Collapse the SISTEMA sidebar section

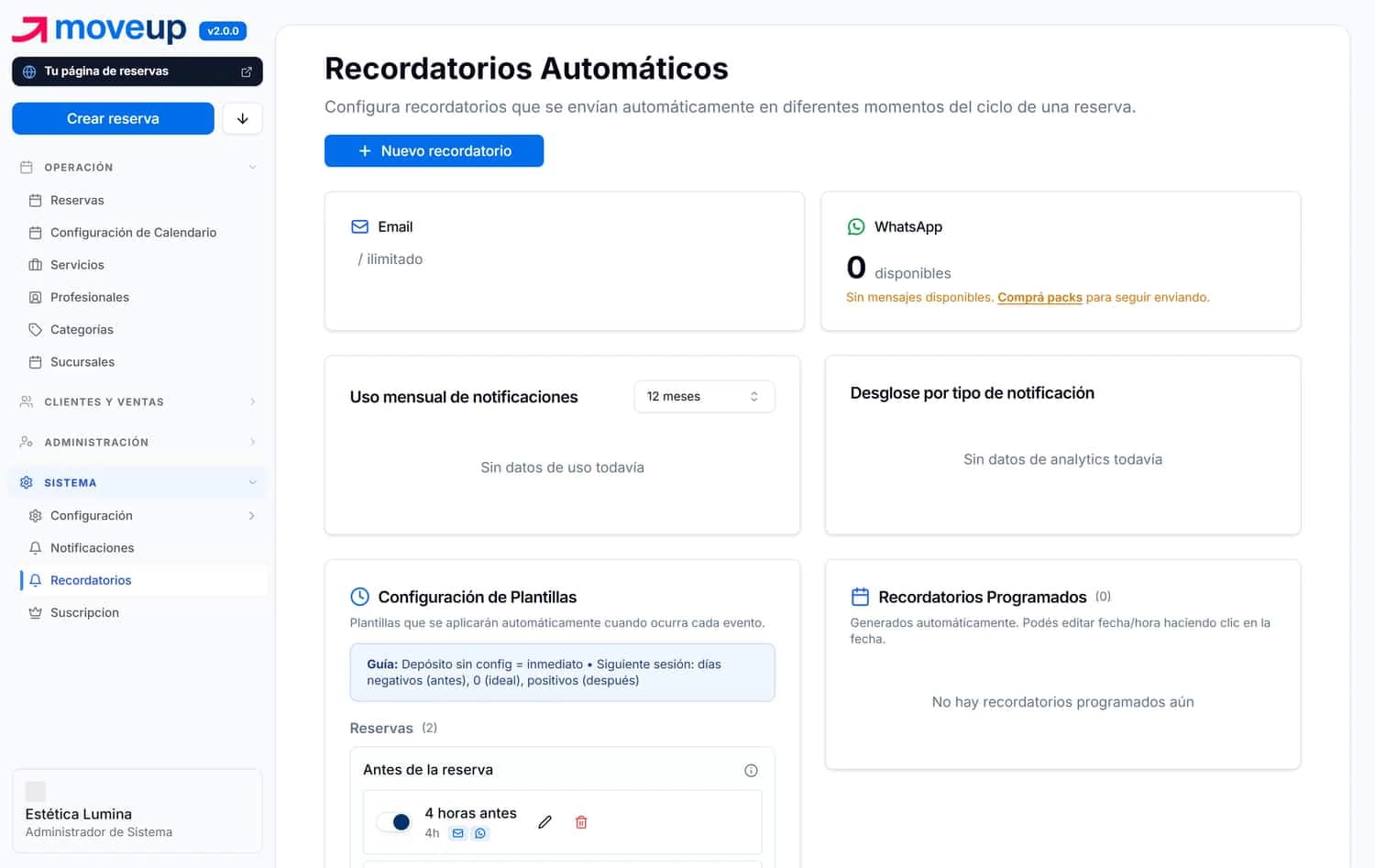(x=137, y=483)
